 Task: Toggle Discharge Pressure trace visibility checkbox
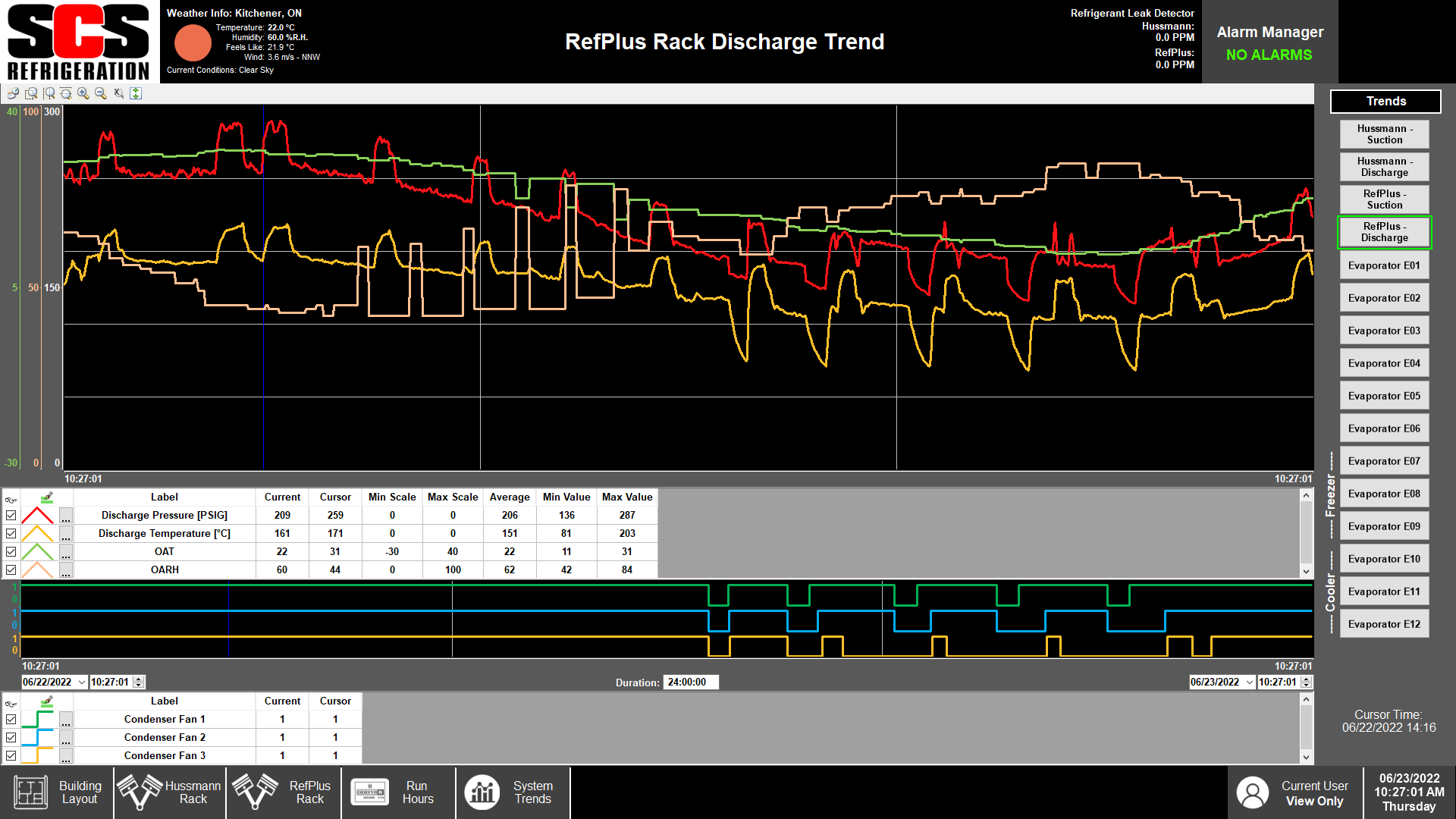[11, 516]
